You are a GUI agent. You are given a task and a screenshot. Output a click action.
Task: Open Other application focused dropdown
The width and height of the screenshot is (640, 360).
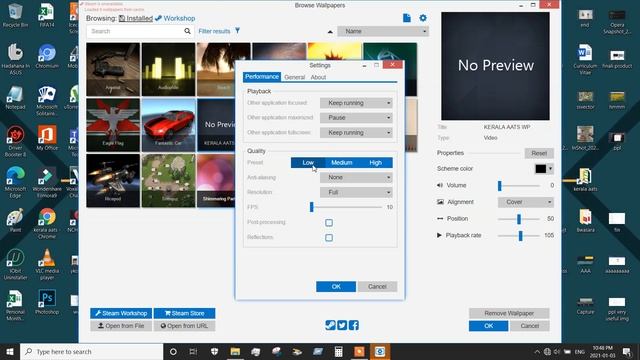tap(356, 103)
